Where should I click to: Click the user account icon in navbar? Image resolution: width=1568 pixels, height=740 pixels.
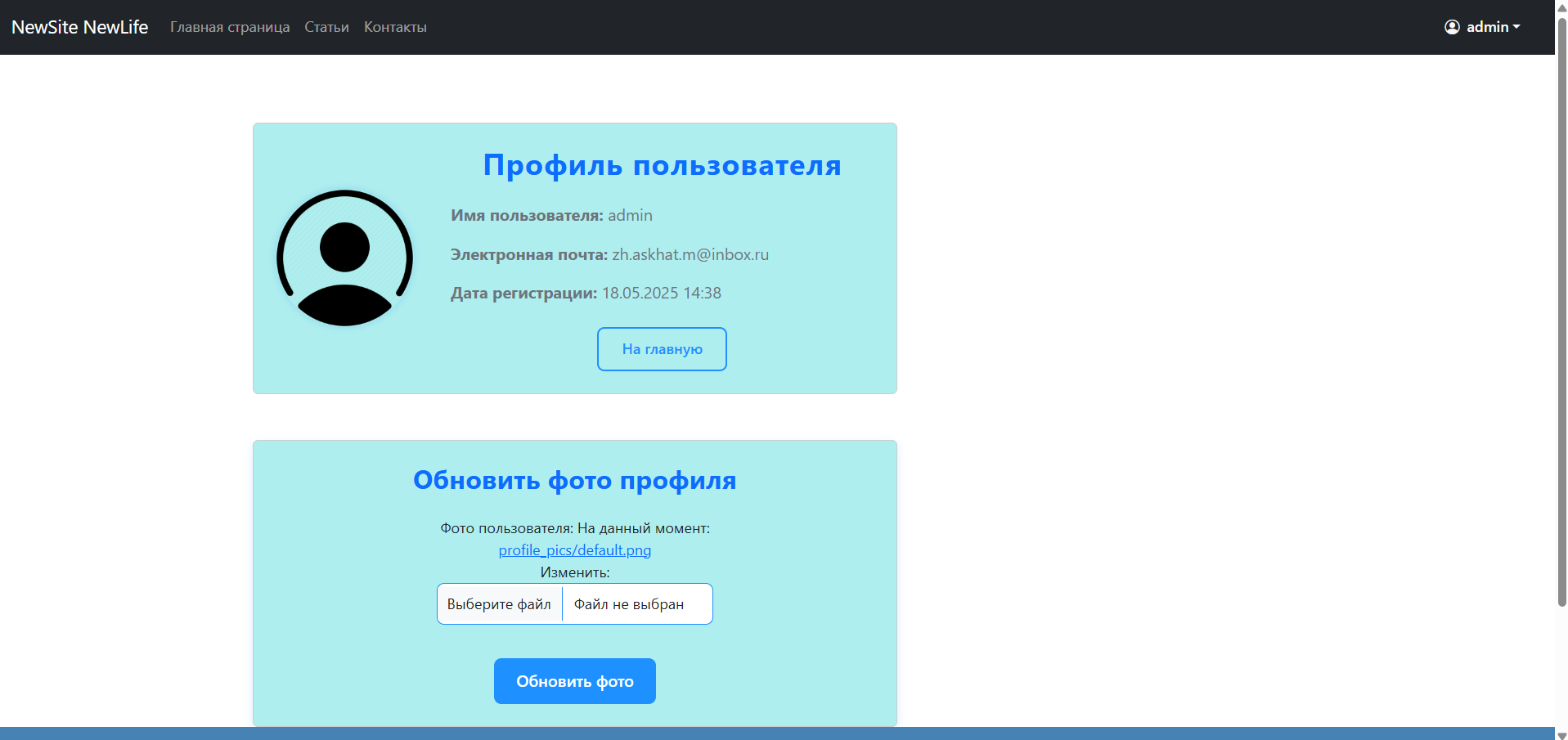1451,26
